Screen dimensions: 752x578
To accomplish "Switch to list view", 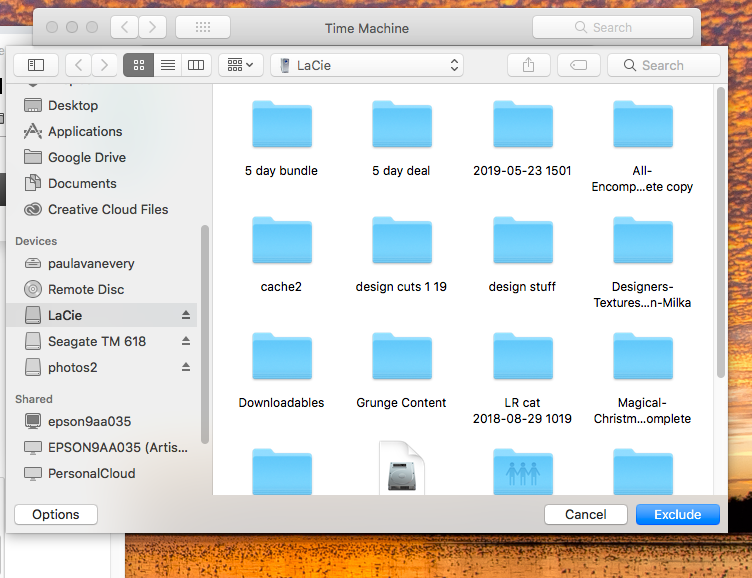I will pos(167,65).
